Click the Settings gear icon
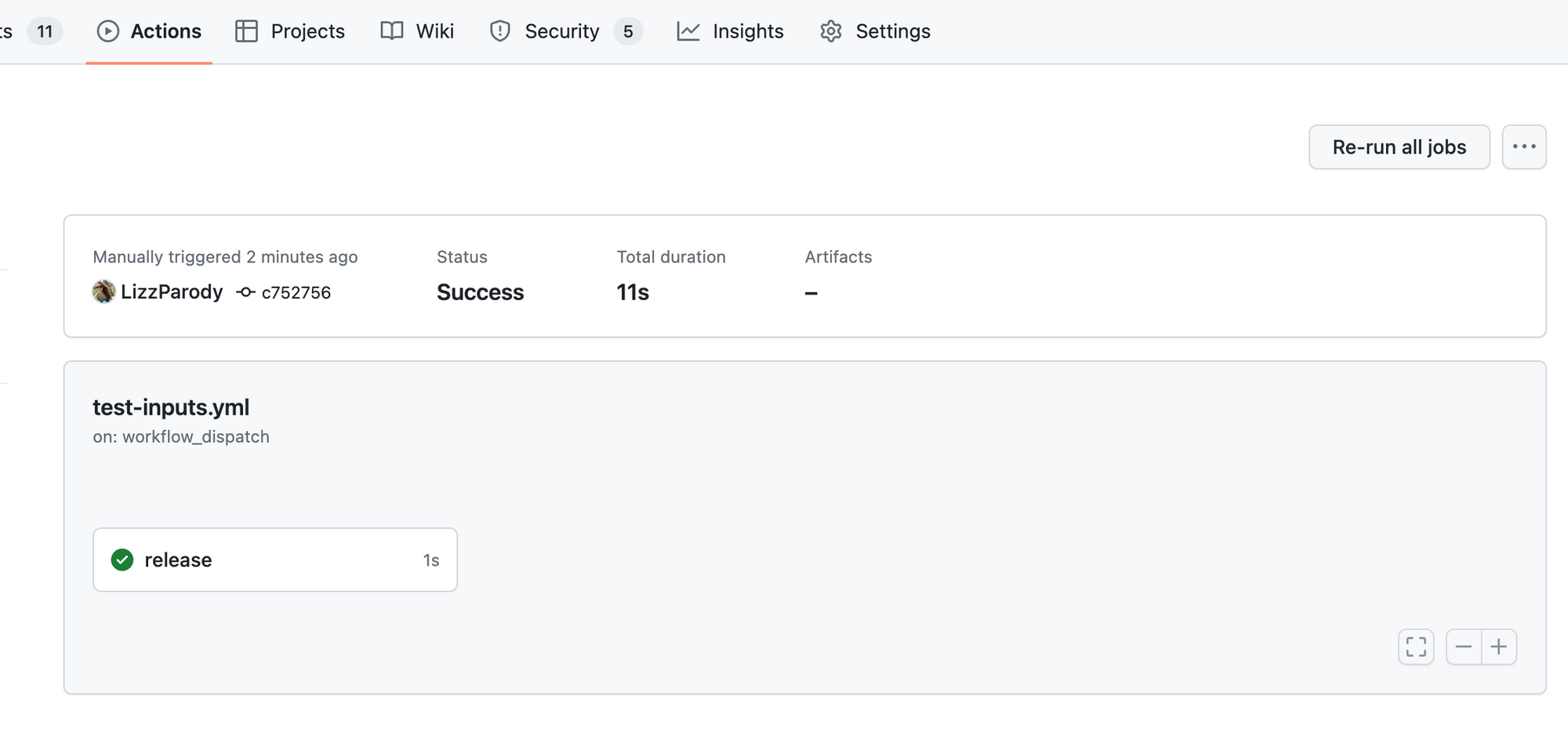 [x=830, y=31]
